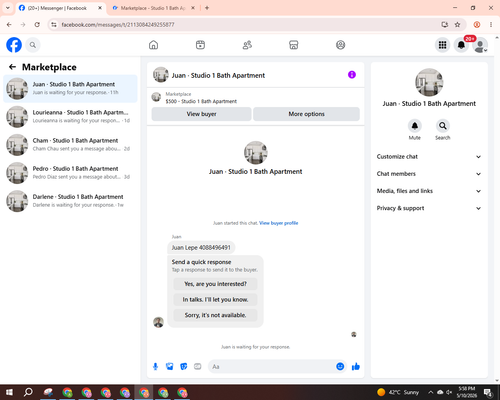The height and width of the screenshot is (400, 500).
Task: Expand Media, files and links section
Action: 429,191
